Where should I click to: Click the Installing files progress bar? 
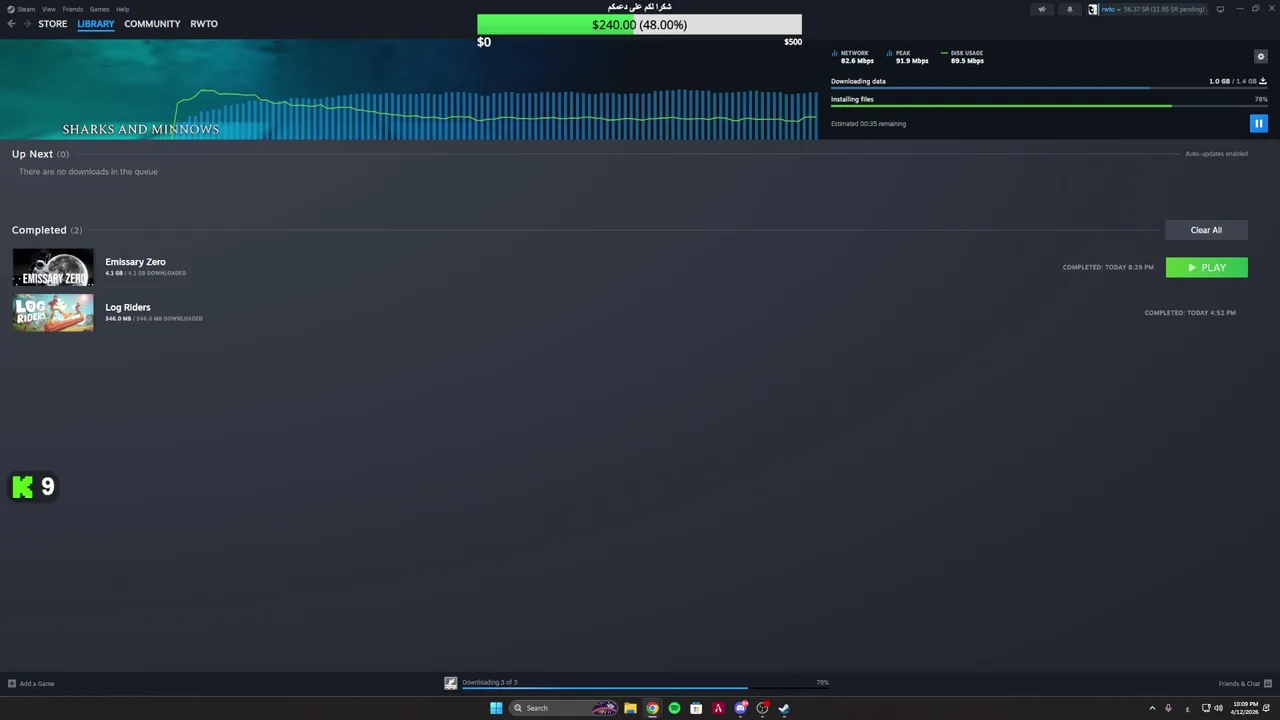click(x=1049, y=106)
